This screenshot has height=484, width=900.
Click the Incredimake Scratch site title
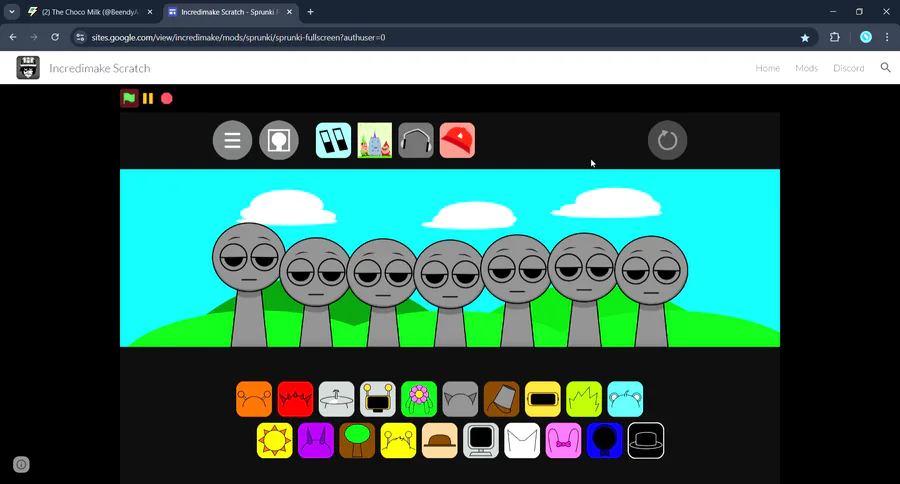[x=100, y=68]
